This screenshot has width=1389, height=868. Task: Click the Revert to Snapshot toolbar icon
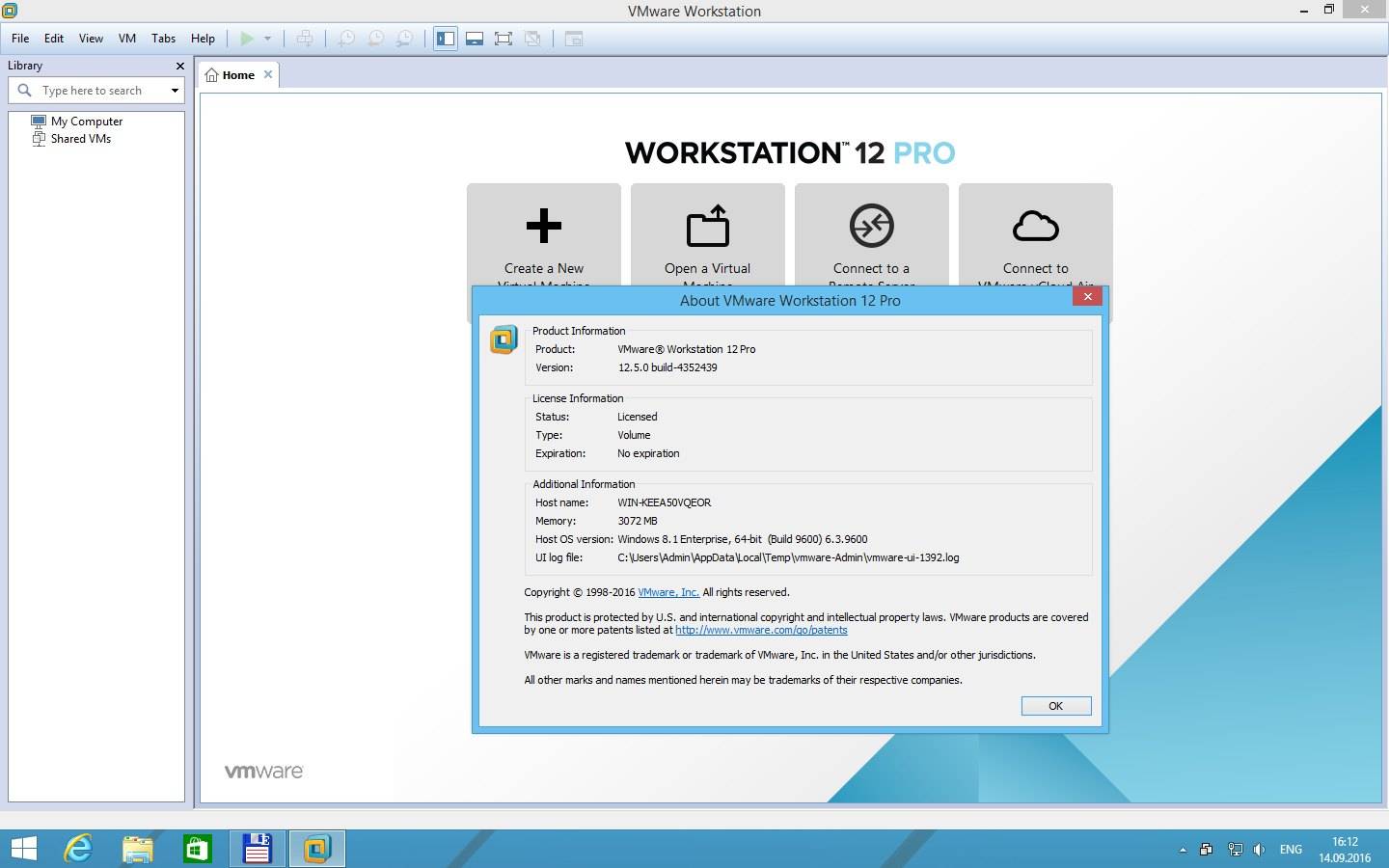point(376,39)
